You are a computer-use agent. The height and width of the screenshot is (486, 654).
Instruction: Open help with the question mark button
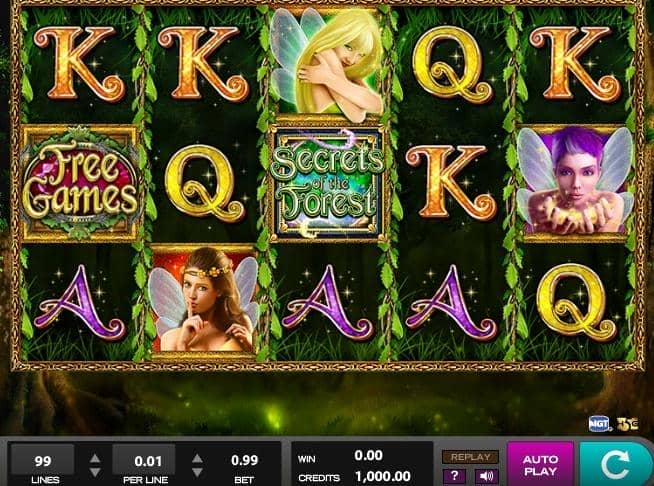coord(454,476)
